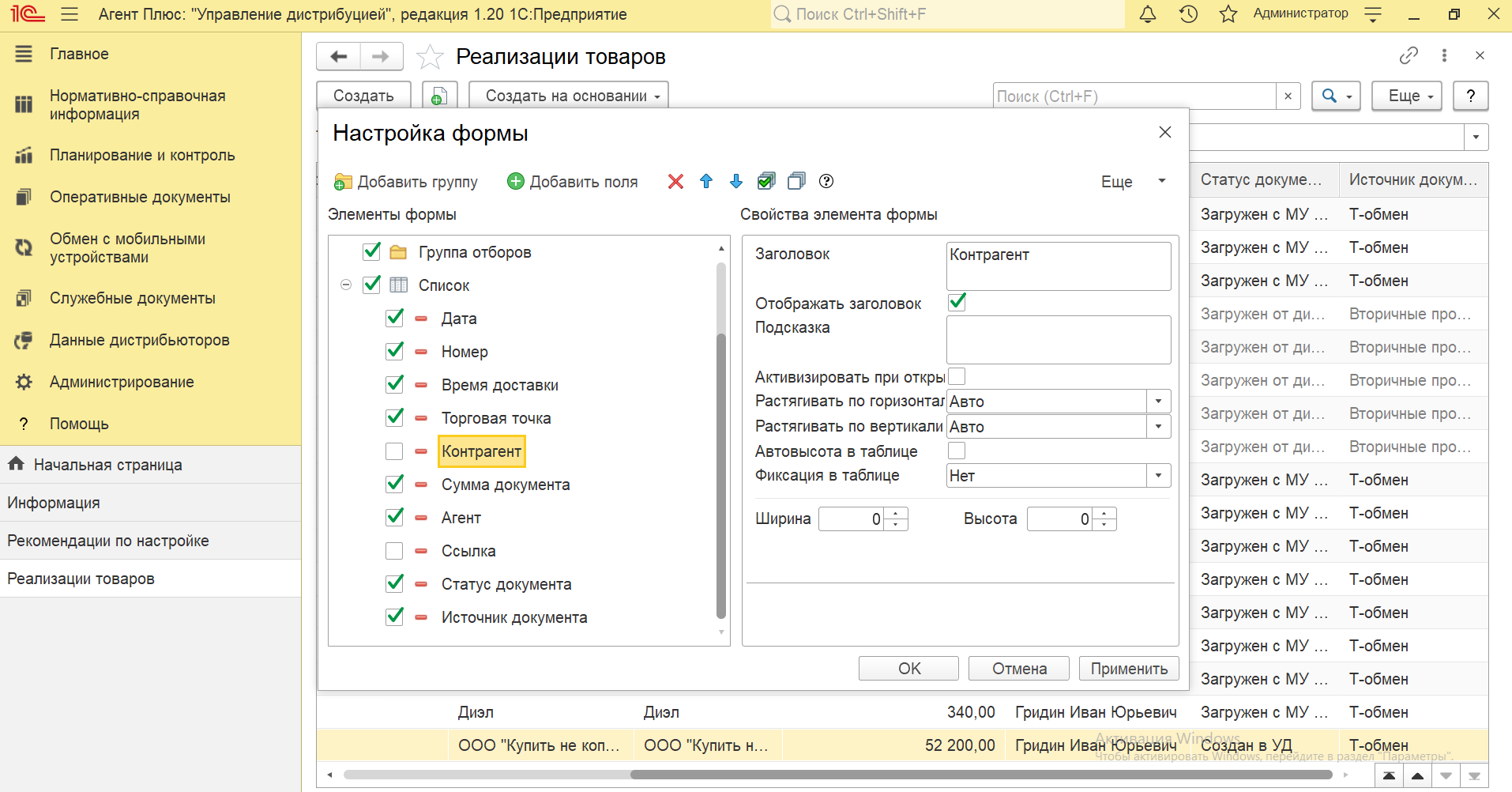Click the form settings help icon
This screenshot has width=1512, height=792.
point(826,182)
